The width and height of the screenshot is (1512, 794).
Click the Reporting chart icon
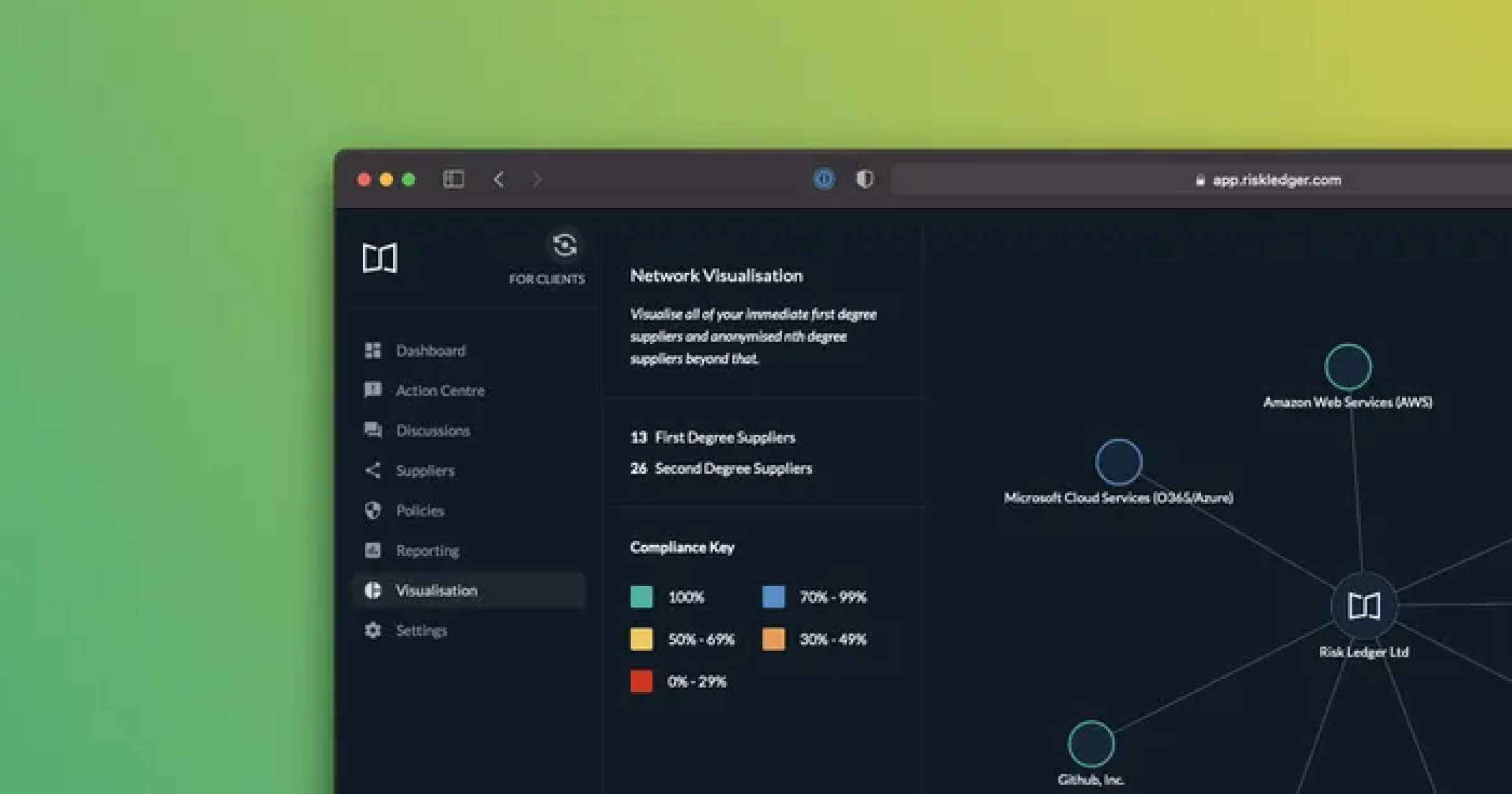coord(373,550)
